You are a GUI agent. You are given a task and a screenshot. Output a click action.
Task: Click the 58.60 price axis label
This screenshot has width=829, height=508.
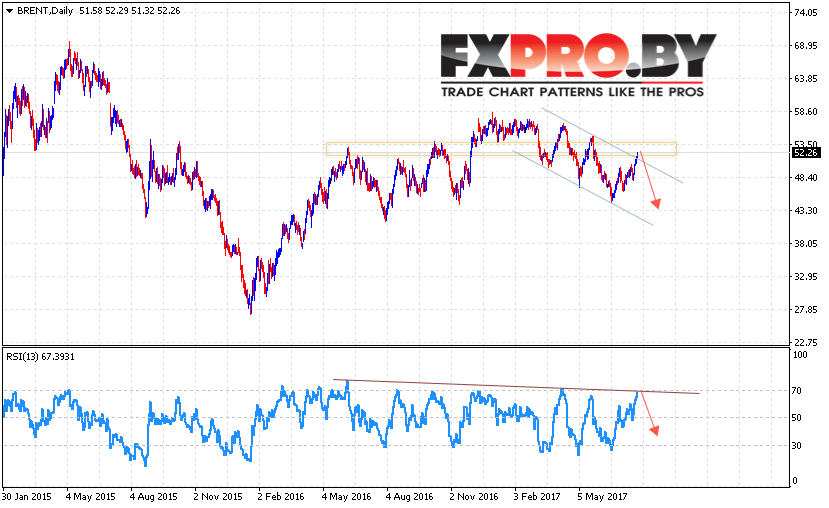pos(806,112)
